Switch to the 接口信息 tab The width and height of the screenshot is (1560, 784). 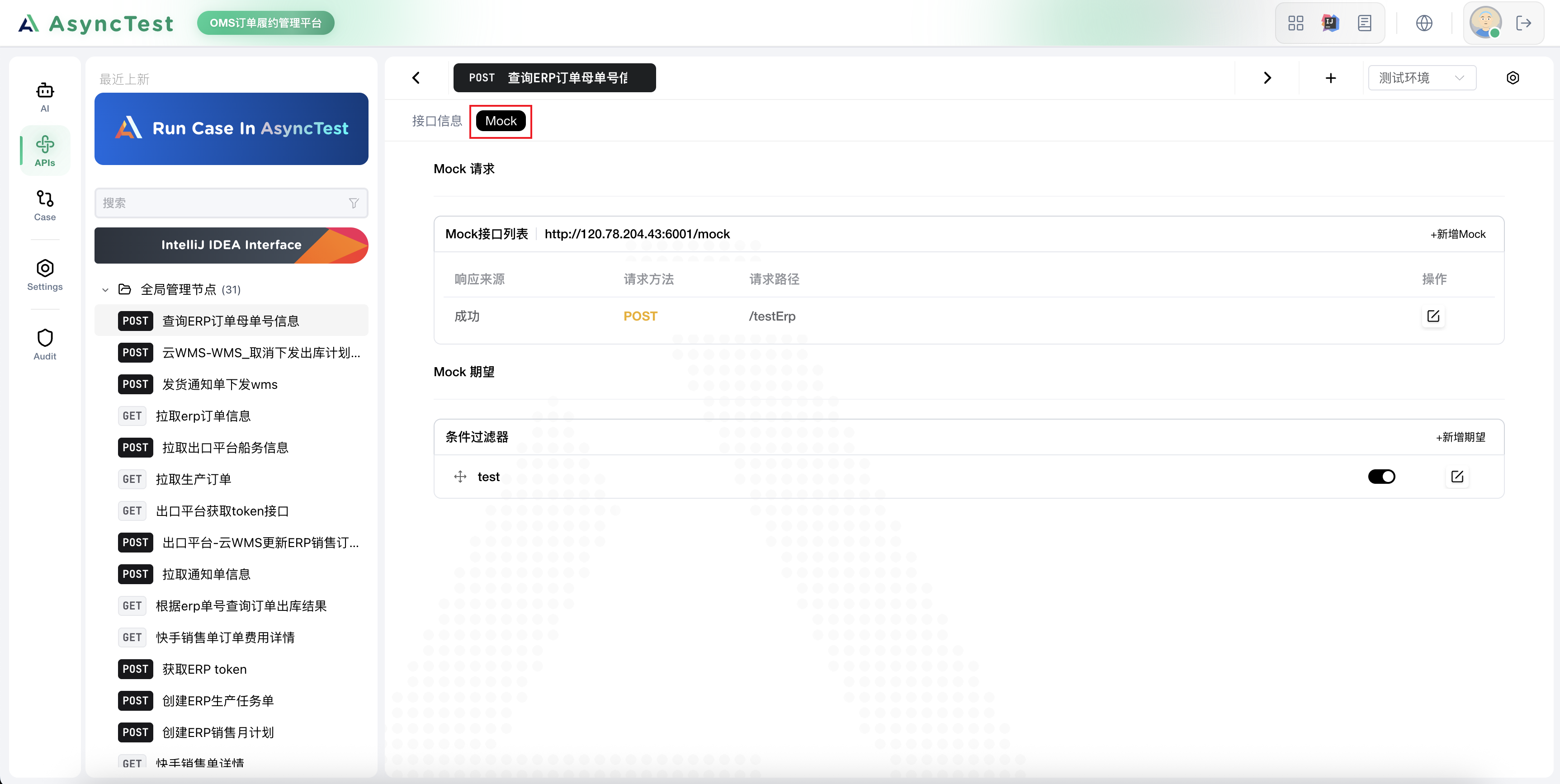437,121
